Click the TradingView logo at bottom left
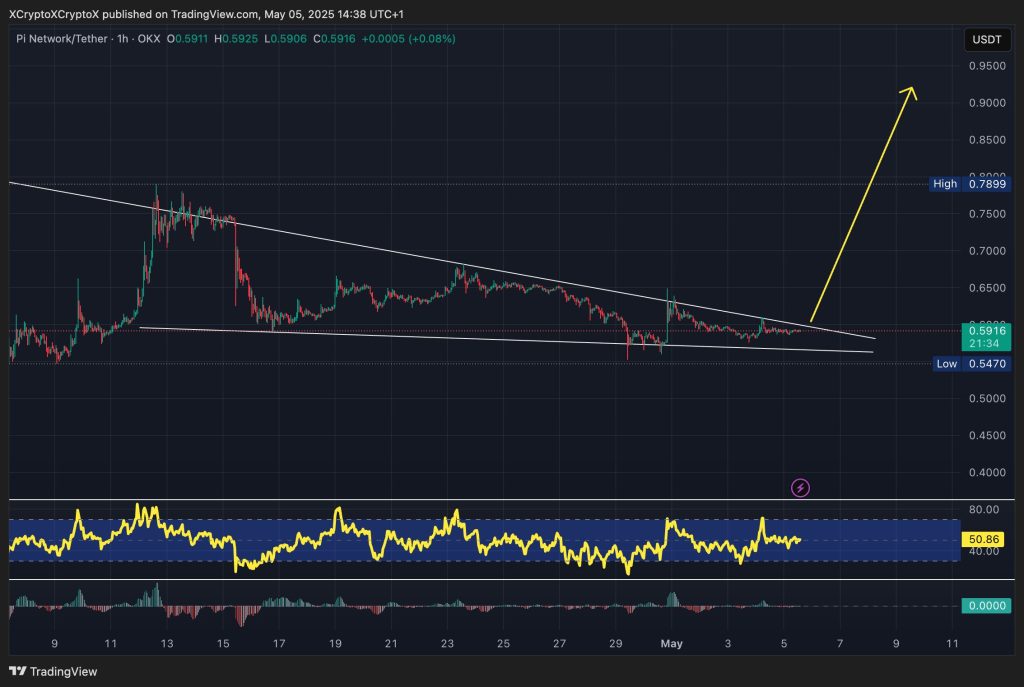The width and height of the screenshot is (1024, 687). coord(53,671)
